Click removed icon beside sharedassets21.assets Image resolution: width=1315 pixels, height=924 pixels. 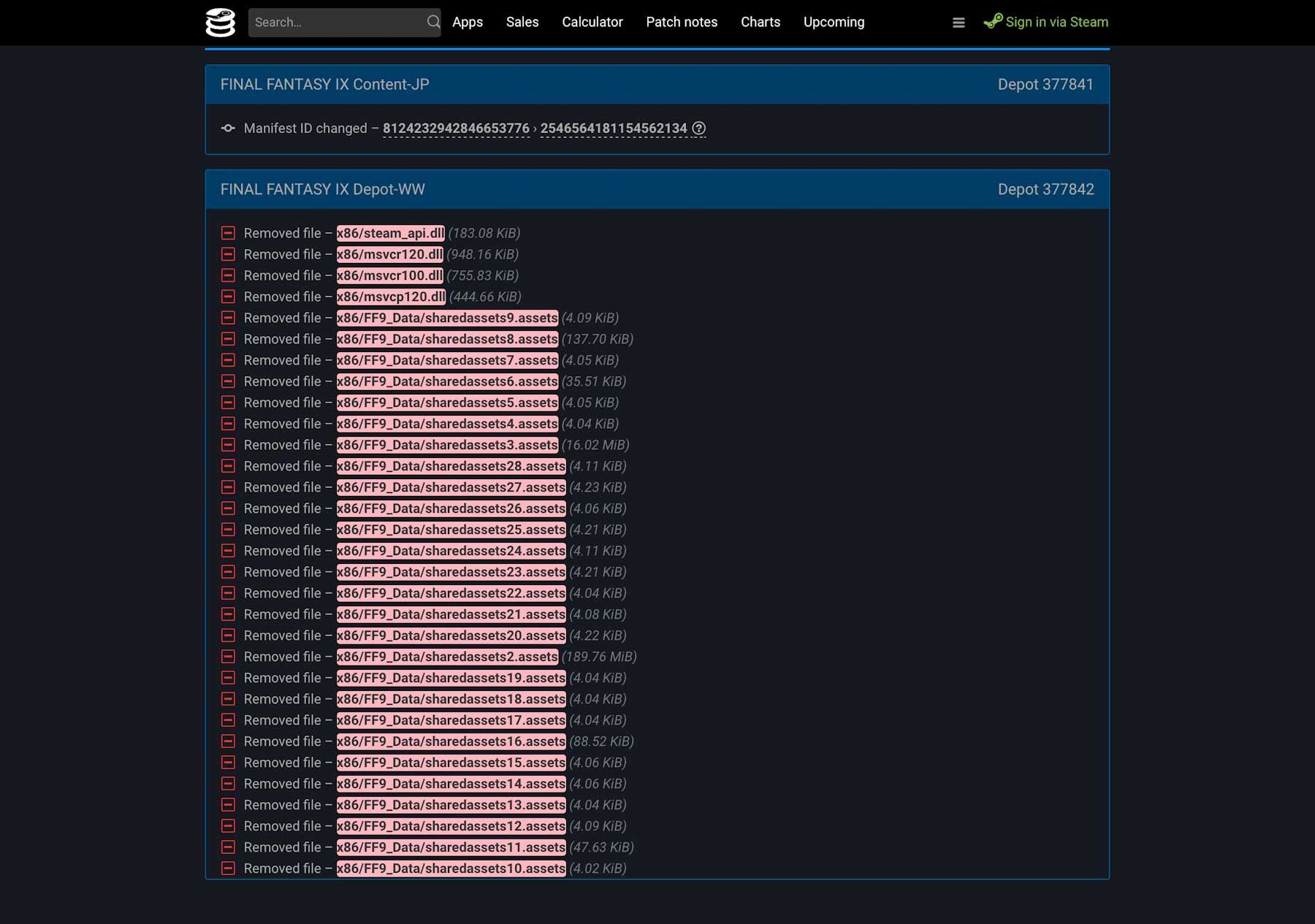[228, 614]
